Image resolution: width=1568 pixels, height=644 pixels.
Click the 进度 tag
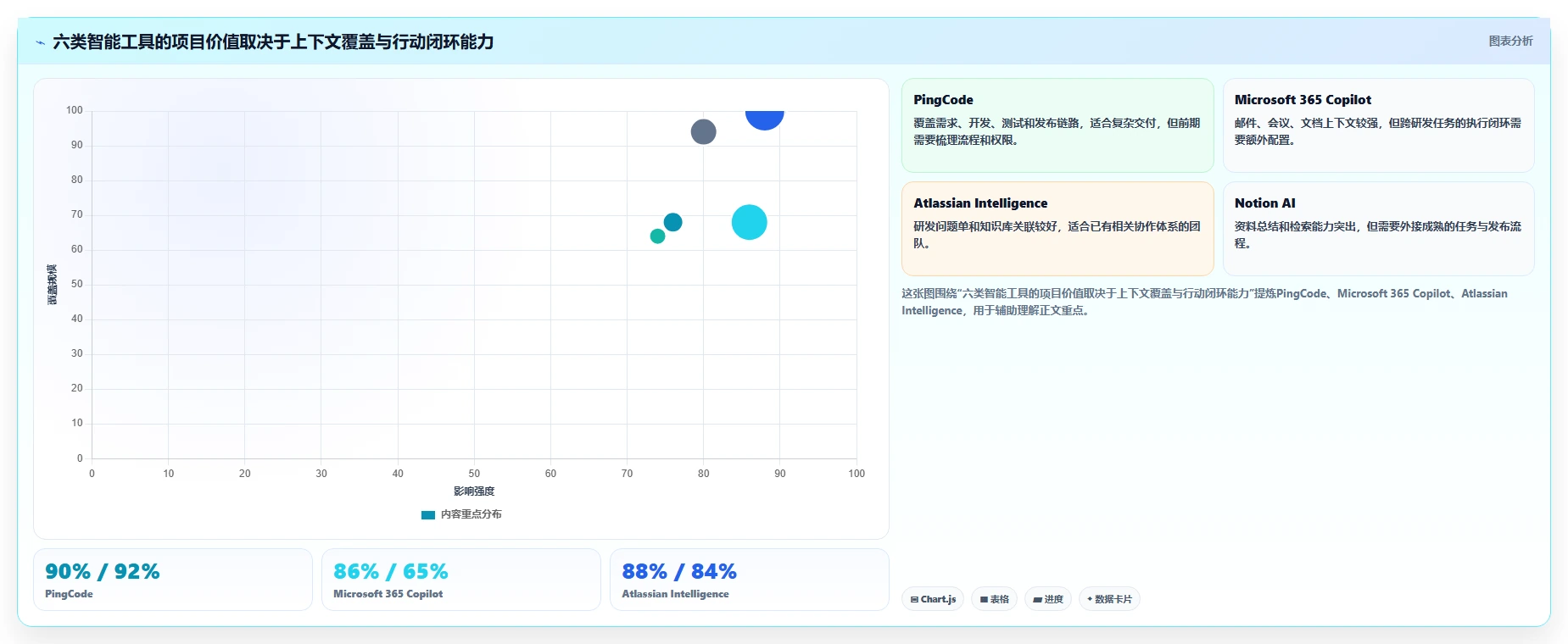click(x=1048, y=599)
